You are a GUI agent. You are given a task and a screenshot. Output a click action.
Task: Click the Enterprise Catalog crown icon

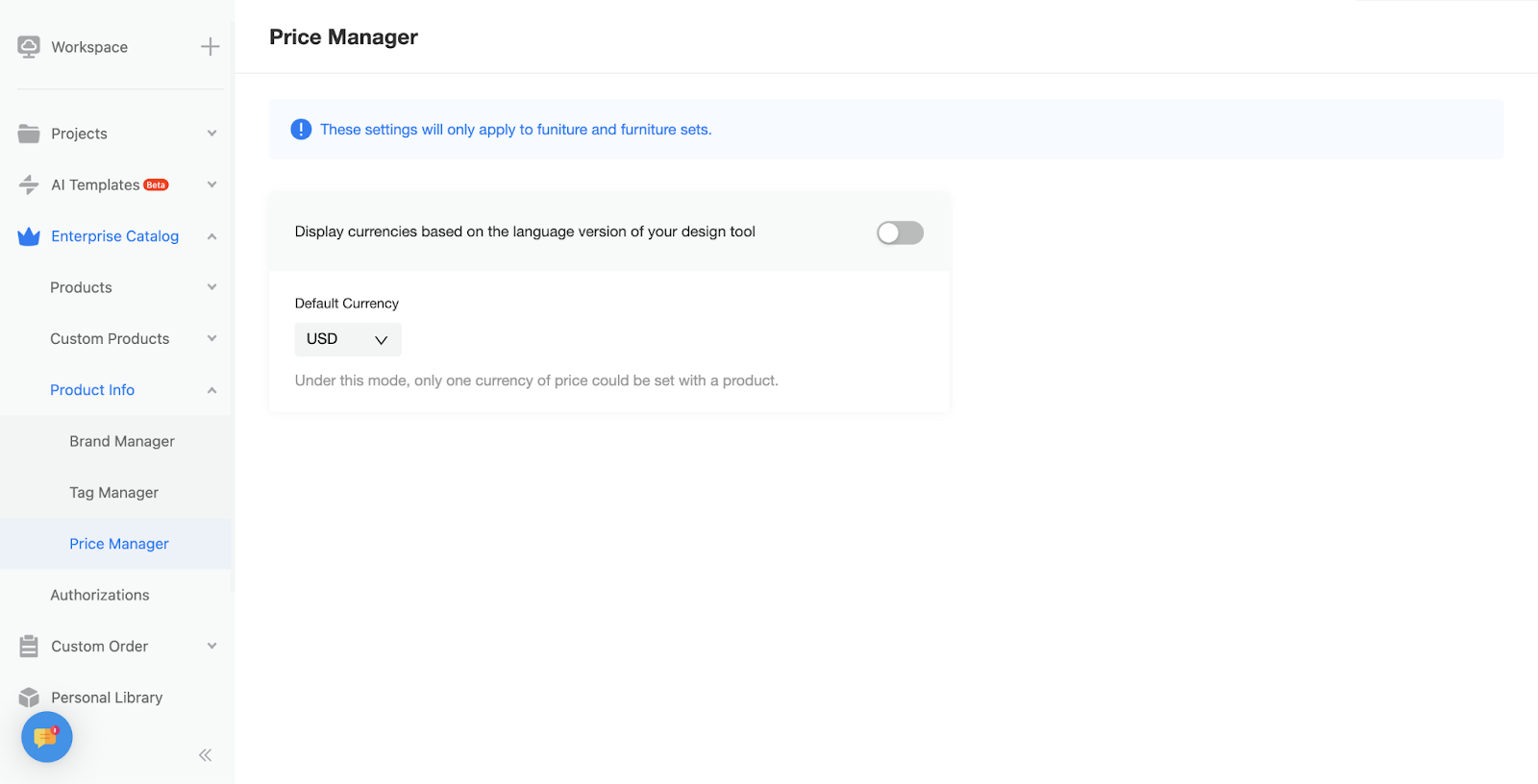click(29, 236)
